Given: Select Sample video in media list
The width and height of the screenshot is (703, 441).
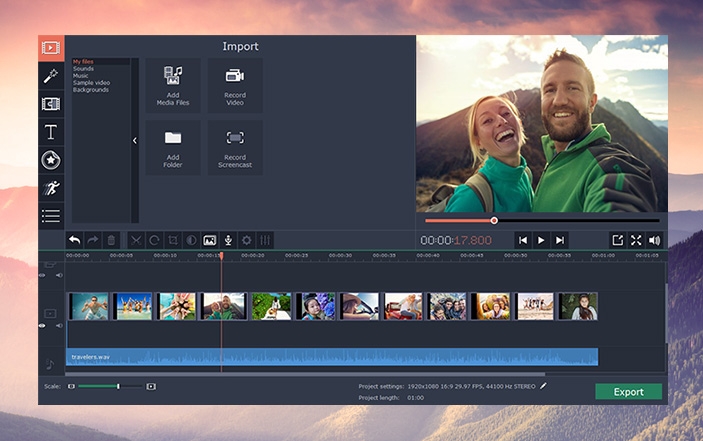Looking at the screenshot, I should (92, 83).
